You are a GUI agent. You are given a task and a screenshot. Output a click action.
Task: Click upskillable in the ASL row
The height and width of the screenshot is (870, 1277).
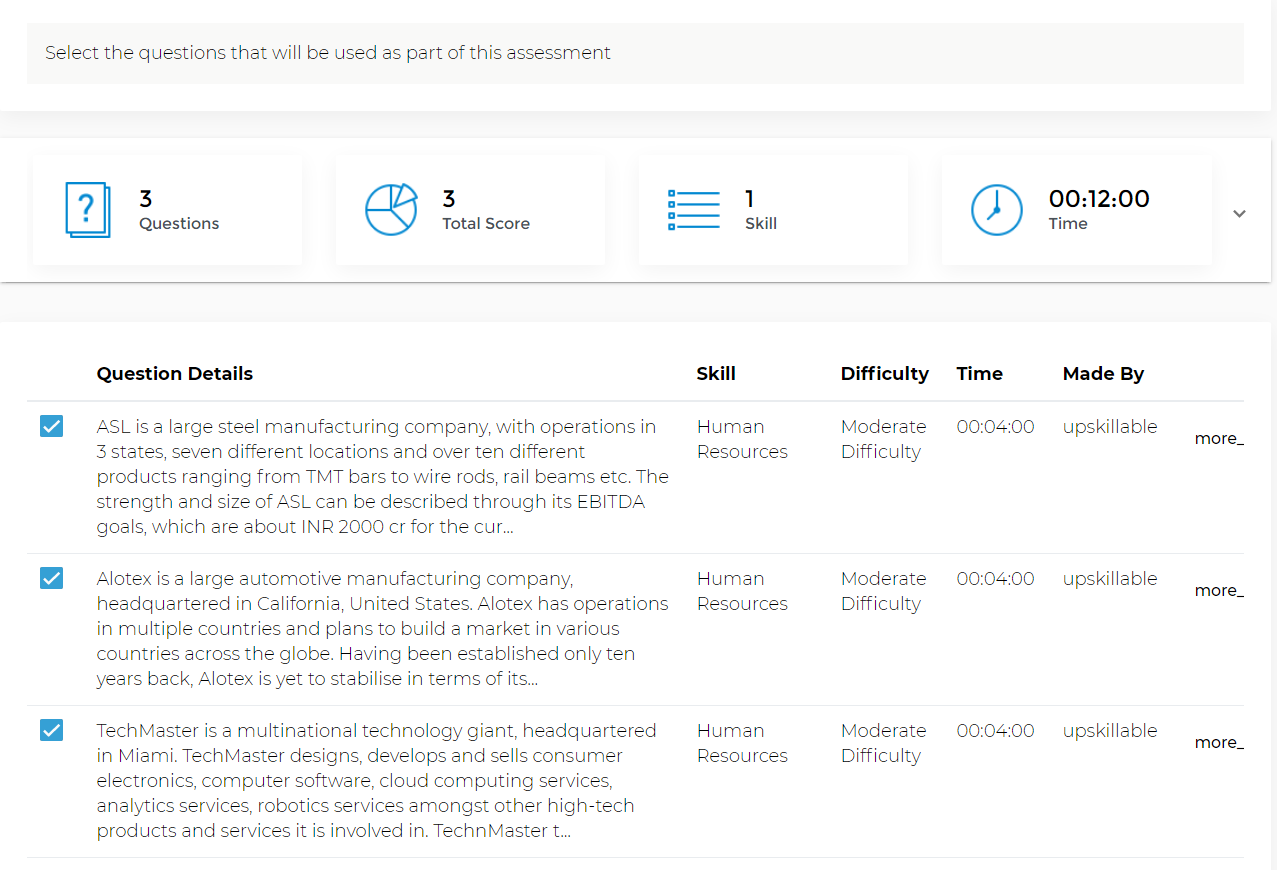pyautogui.click(x=1110, y=427)
